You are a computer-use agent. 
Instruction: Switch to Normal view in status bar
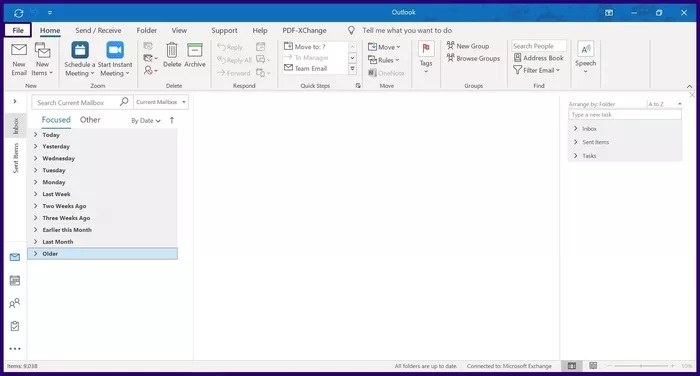tap(571, 366)
